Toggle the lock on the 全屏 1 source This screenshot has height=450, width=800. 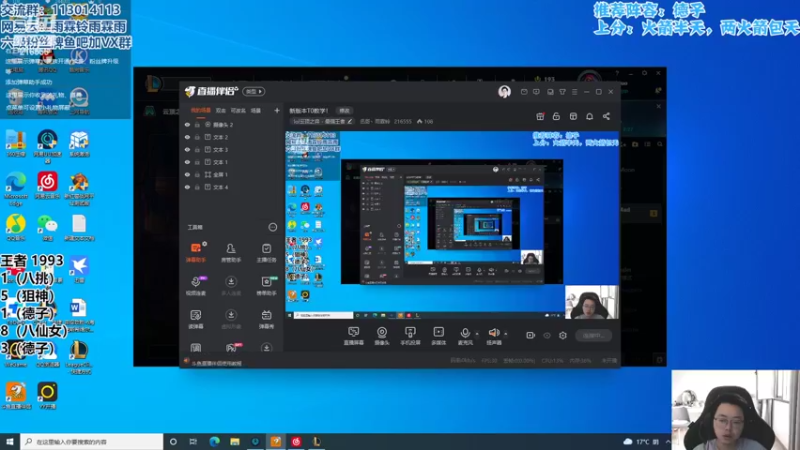point(197,174)
